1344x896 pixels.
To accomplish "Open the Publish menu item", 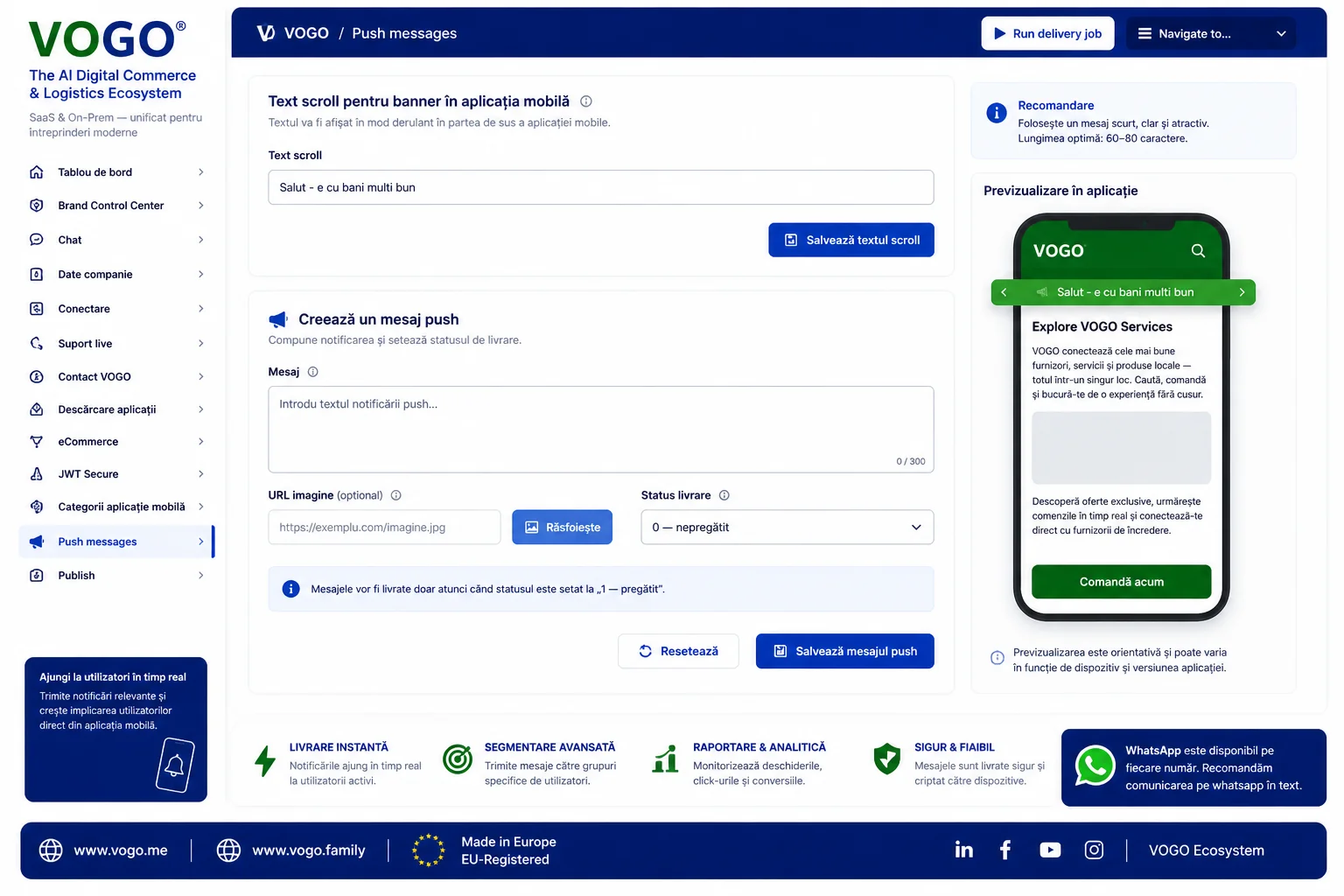I will [116, 576].
